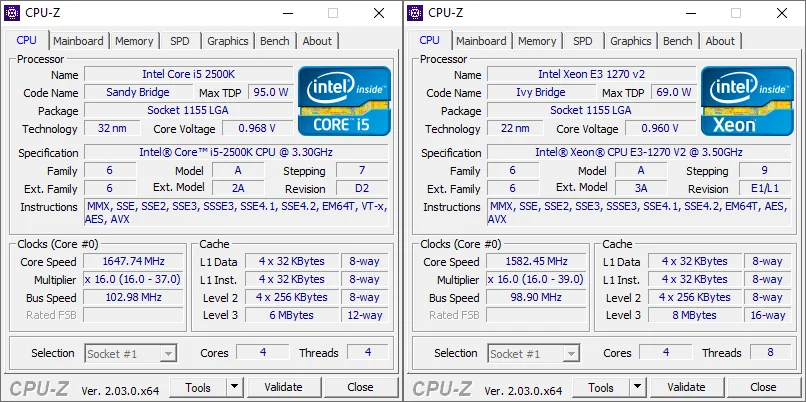The height and width of the screenshot is (402, 806).
Task: Select the CPU tab in the left window
Action: (26, 40)
